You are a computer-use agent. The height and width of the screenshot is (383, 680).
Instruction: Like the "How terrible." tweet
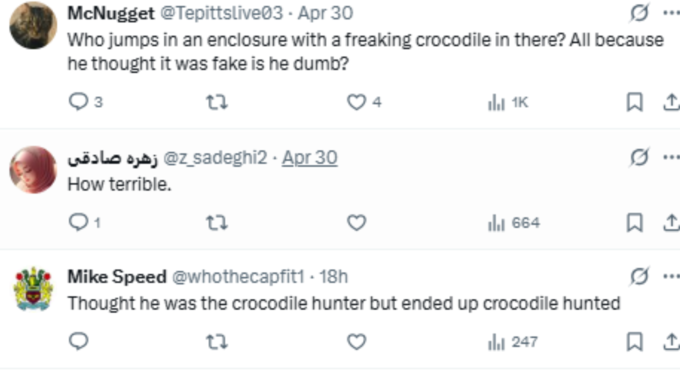(x=356, y=223)
